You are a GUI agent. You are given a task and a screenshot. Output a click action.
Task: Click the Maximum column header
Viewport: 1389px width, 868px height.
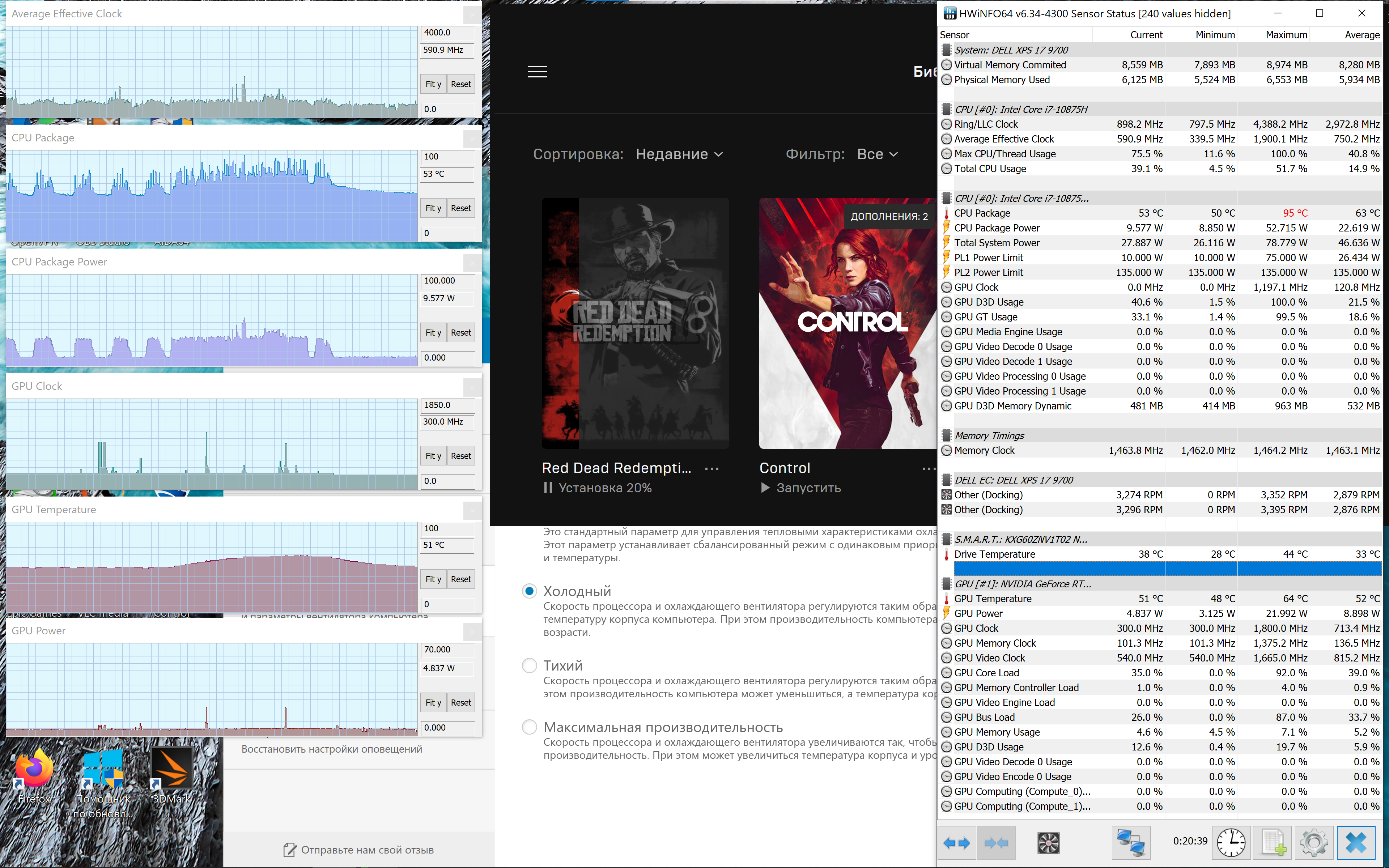pyautogui.click(x=1286, y=35)
